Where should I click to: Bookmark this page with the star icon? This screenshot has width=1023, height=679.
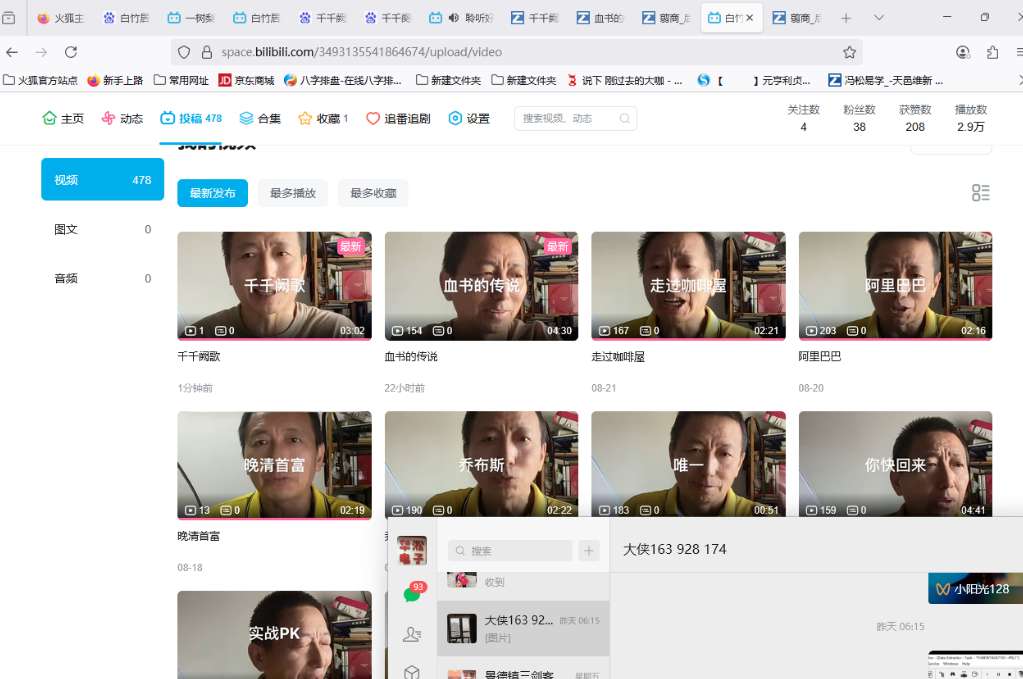tap(849, 52)
